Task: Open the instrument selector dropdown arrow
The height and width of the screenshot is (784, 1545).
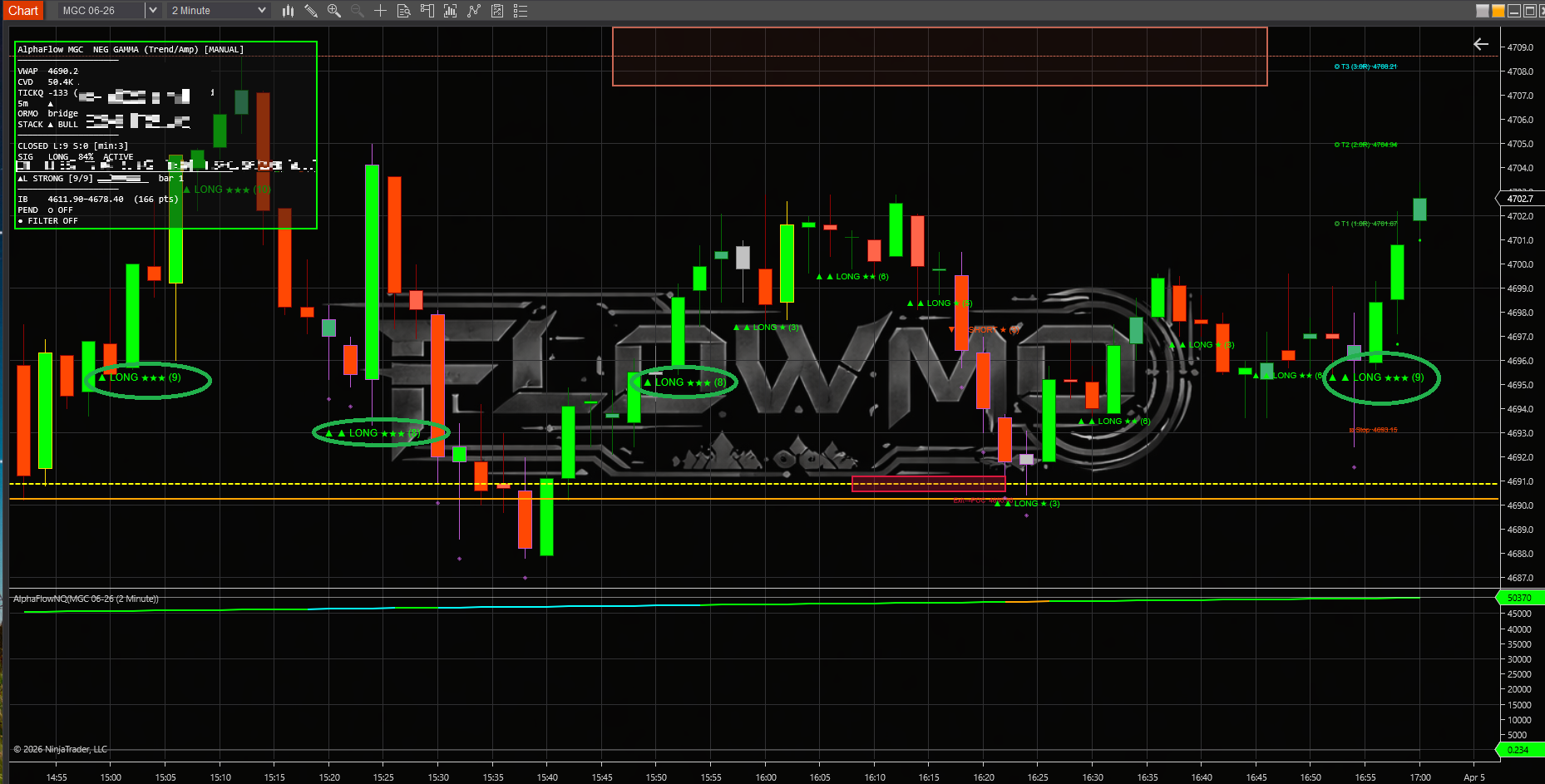Action: [x=152, y=11]
